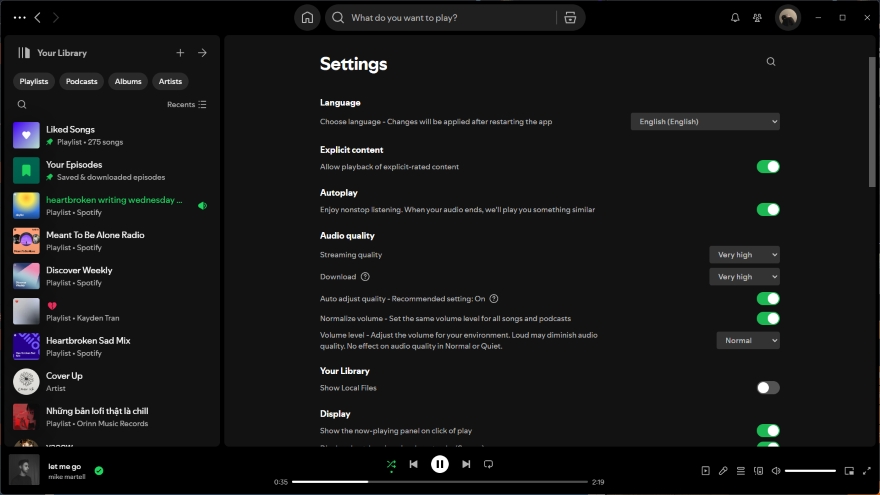Pause the current song
The width and height of the screenshot is (880, 495).
click(x=439, y=464)
